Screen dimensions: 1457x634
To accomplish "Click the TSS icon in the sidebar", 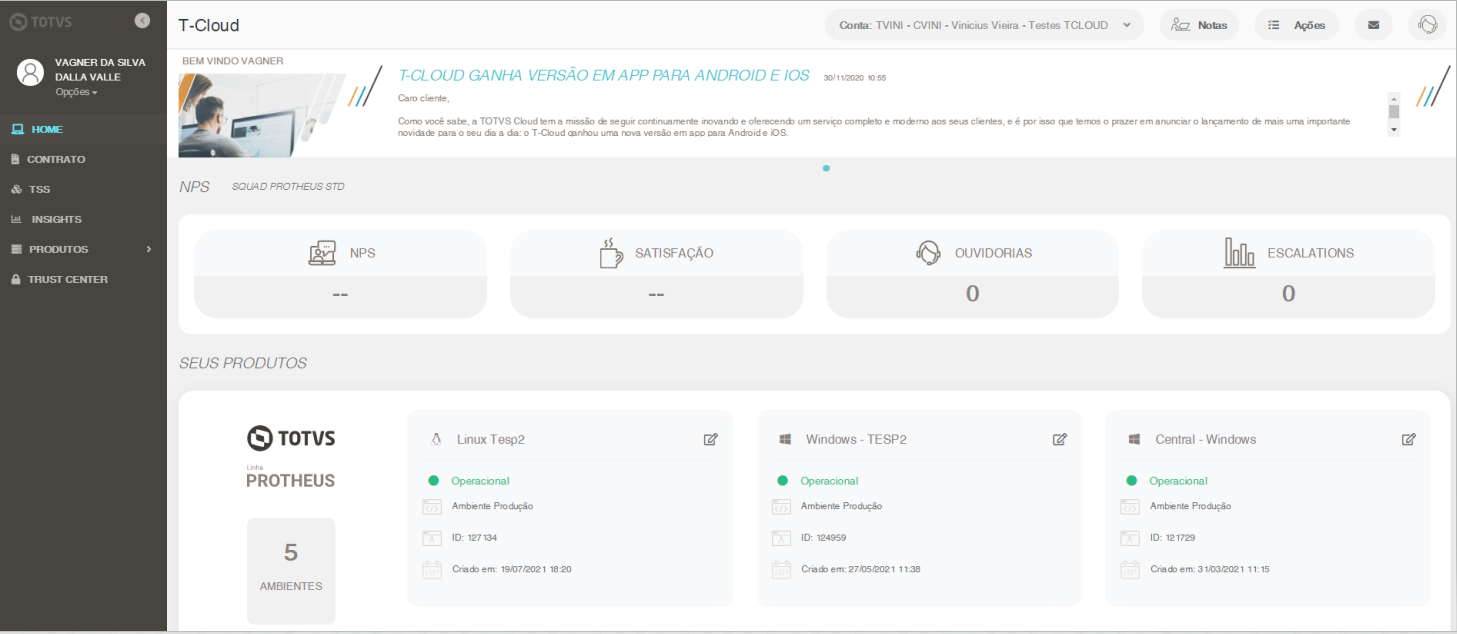I will tap(16, 189).
